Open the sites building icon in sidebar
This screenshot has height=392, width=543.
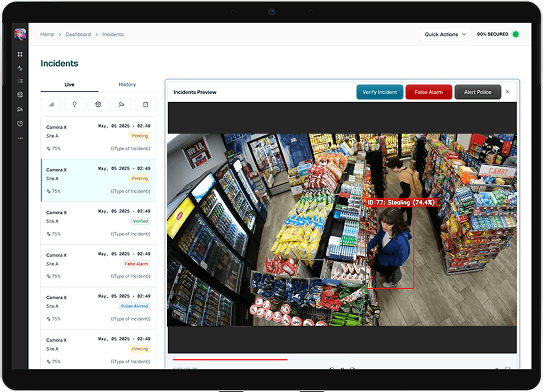click(20, 95)
